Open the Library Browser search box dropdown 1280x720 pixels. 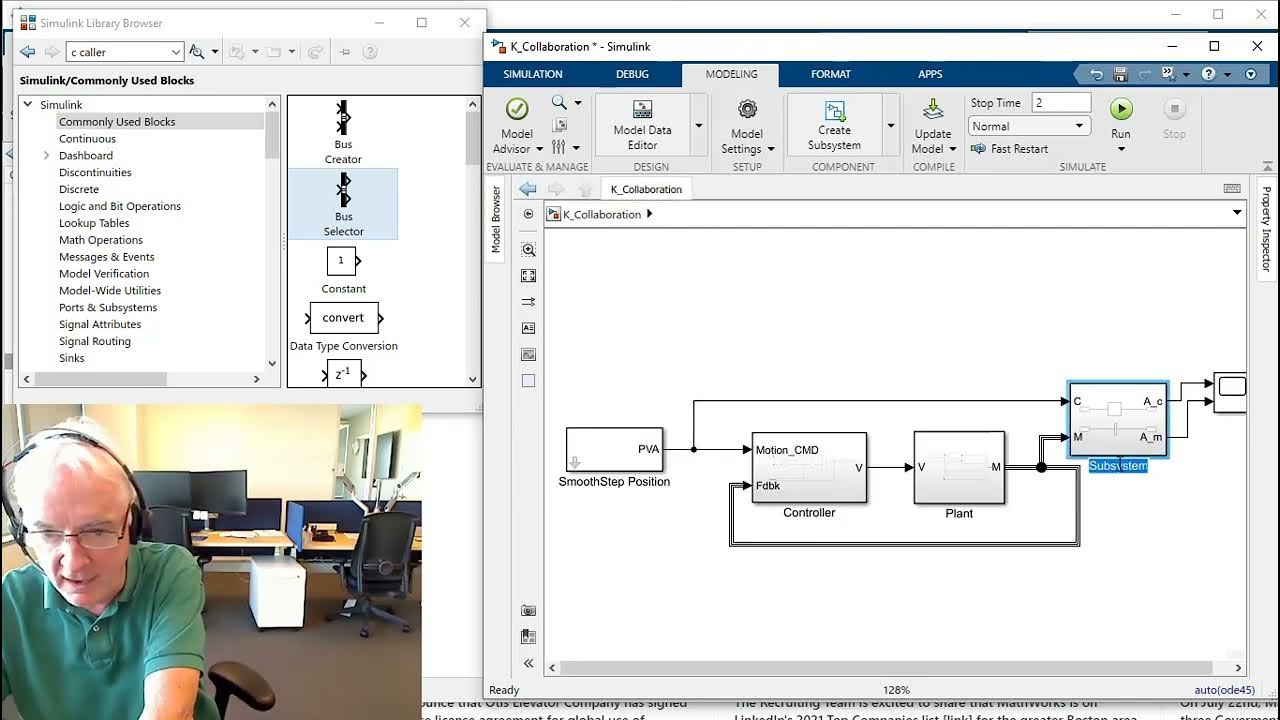176,52
